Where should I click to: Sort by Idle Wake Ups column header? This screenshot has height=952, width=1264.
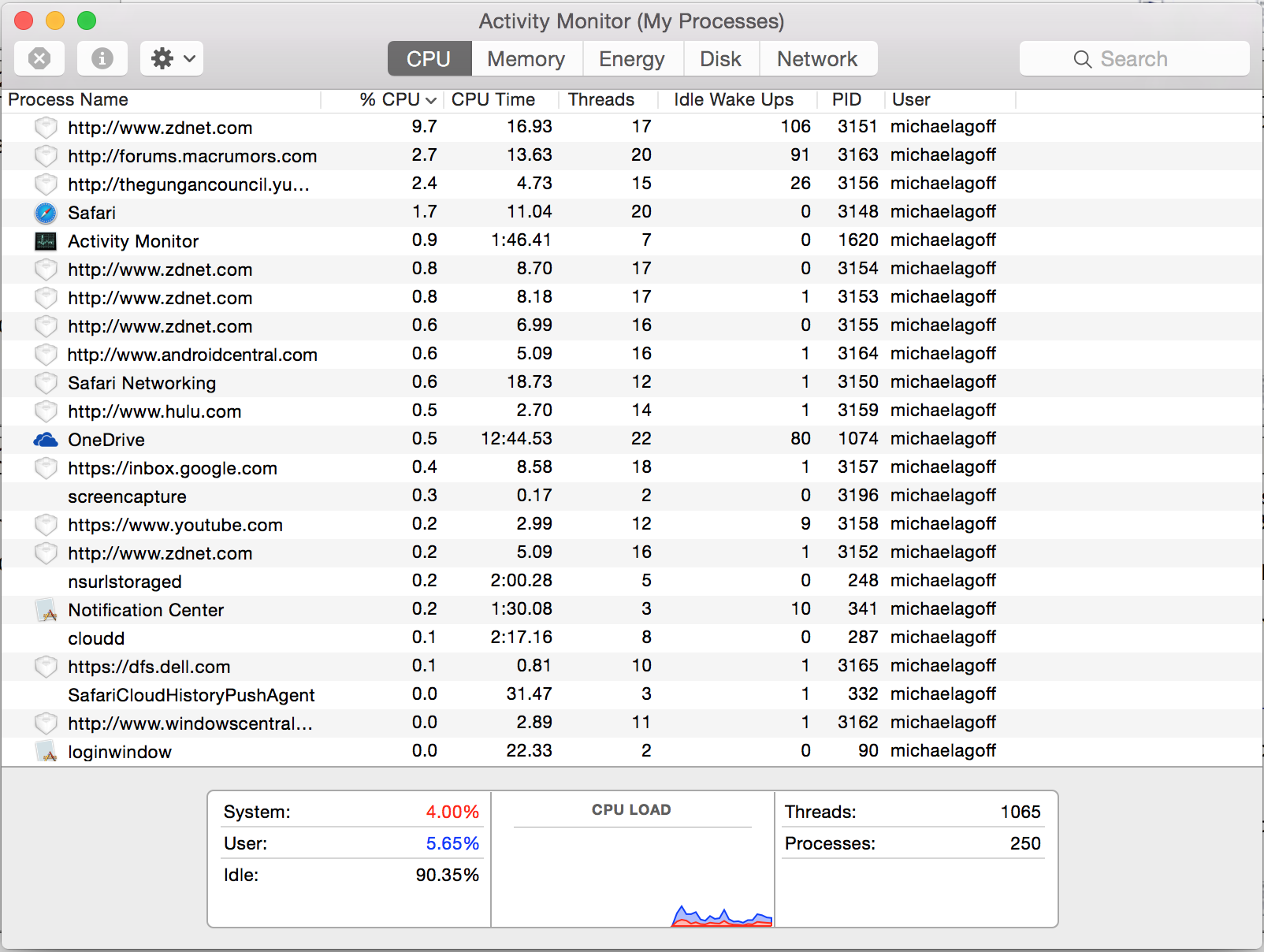737,100
